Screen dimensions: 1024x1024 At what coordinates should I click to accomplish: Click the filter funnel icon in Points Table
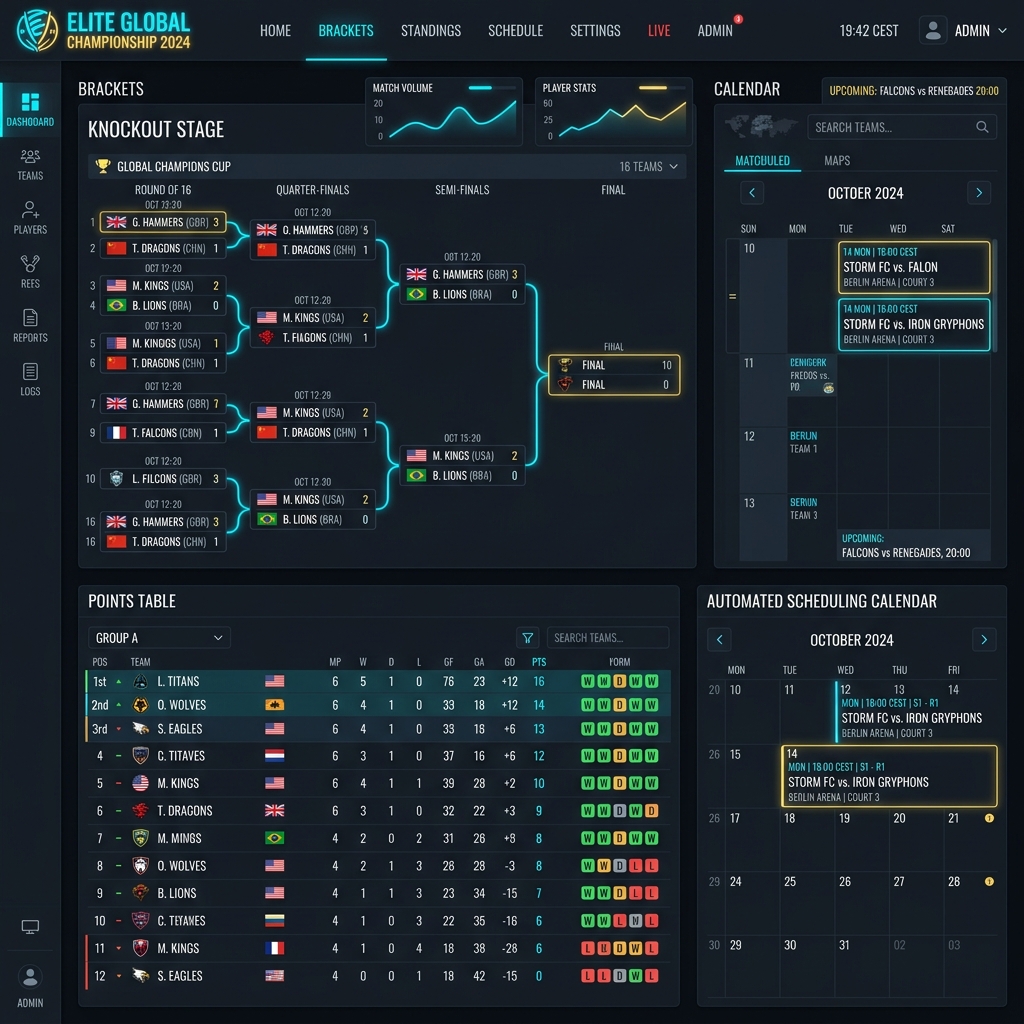pyautogui.click(x=528, y=637)
